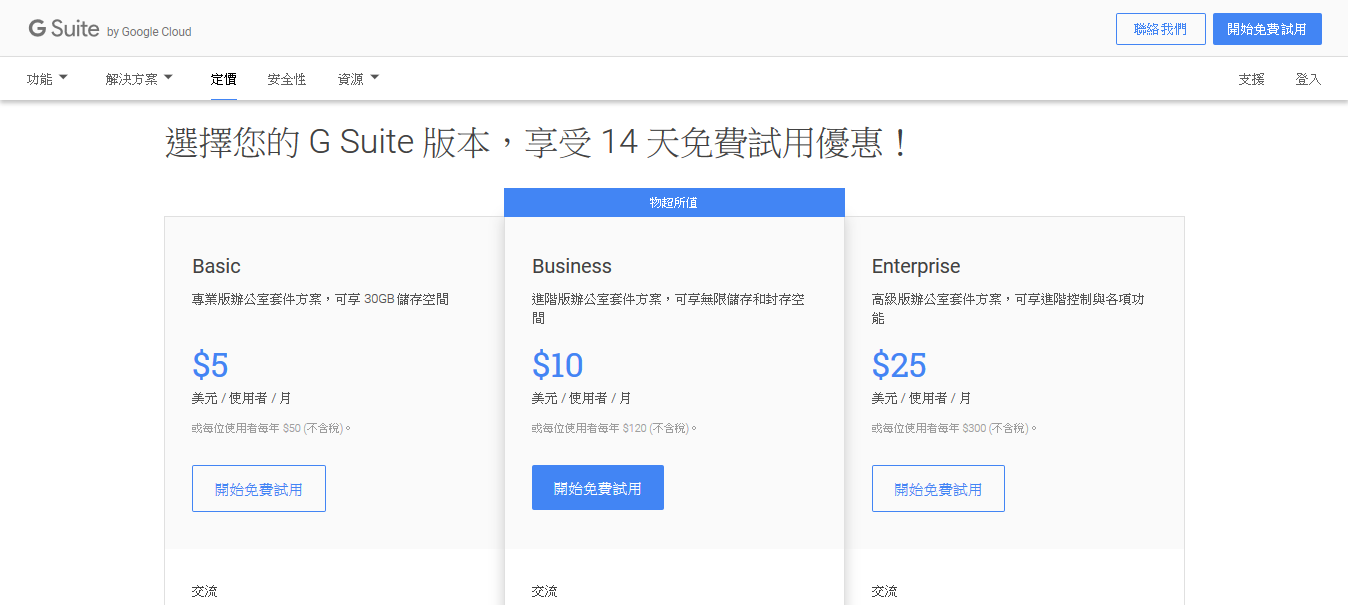1348x605 pixels.
Task: Click the page heading about 14 天免費試用
Action: pyautogui.click(x=538, y=143)
